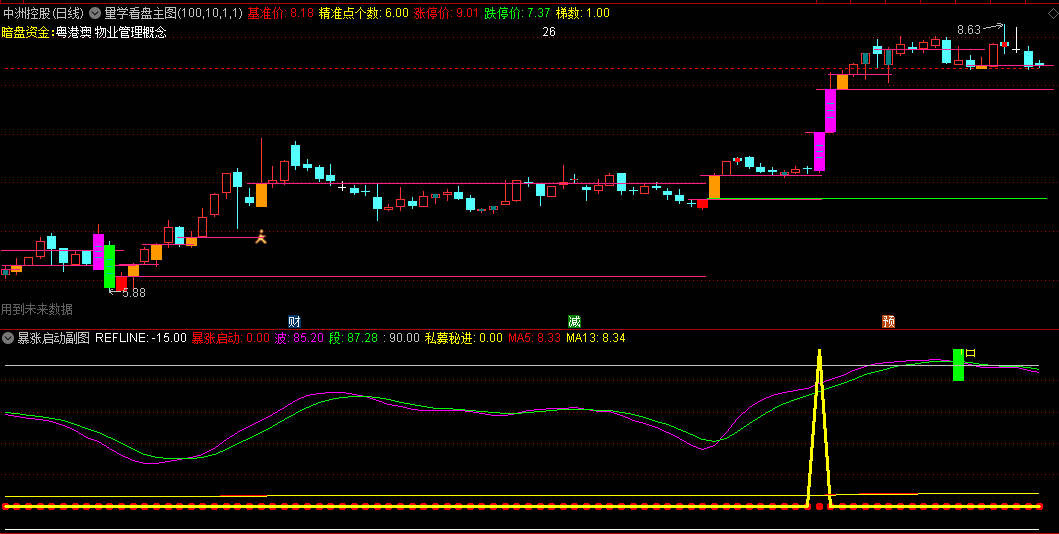The image size is (1059, 534).
Task: Select the 量学看盘主图(100,10,1,1) indicator name
Action: 174,12
